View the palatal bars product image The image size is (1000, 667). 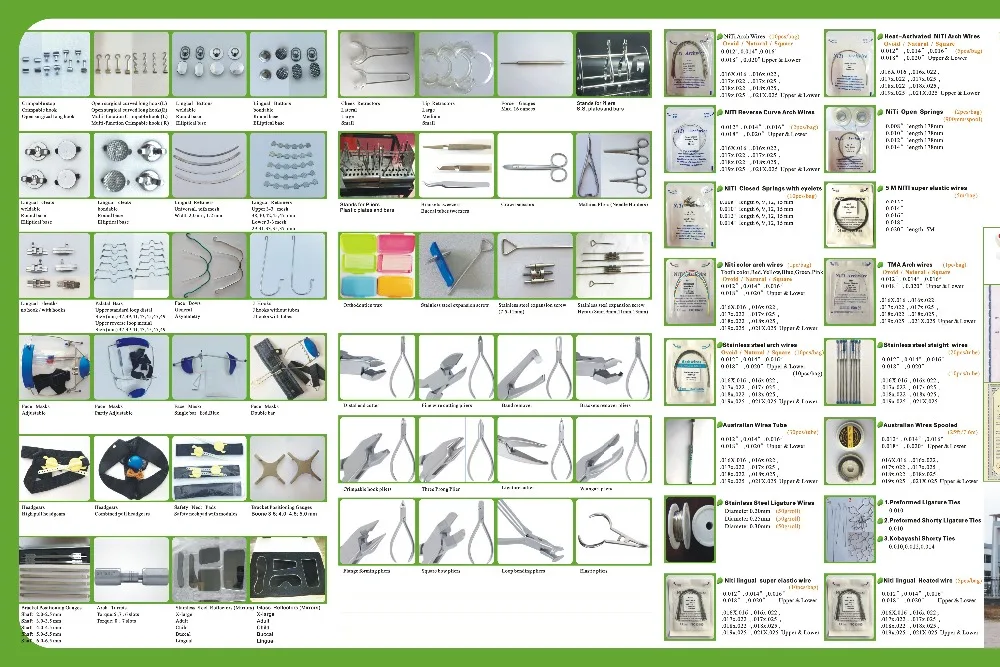point(131,266)
